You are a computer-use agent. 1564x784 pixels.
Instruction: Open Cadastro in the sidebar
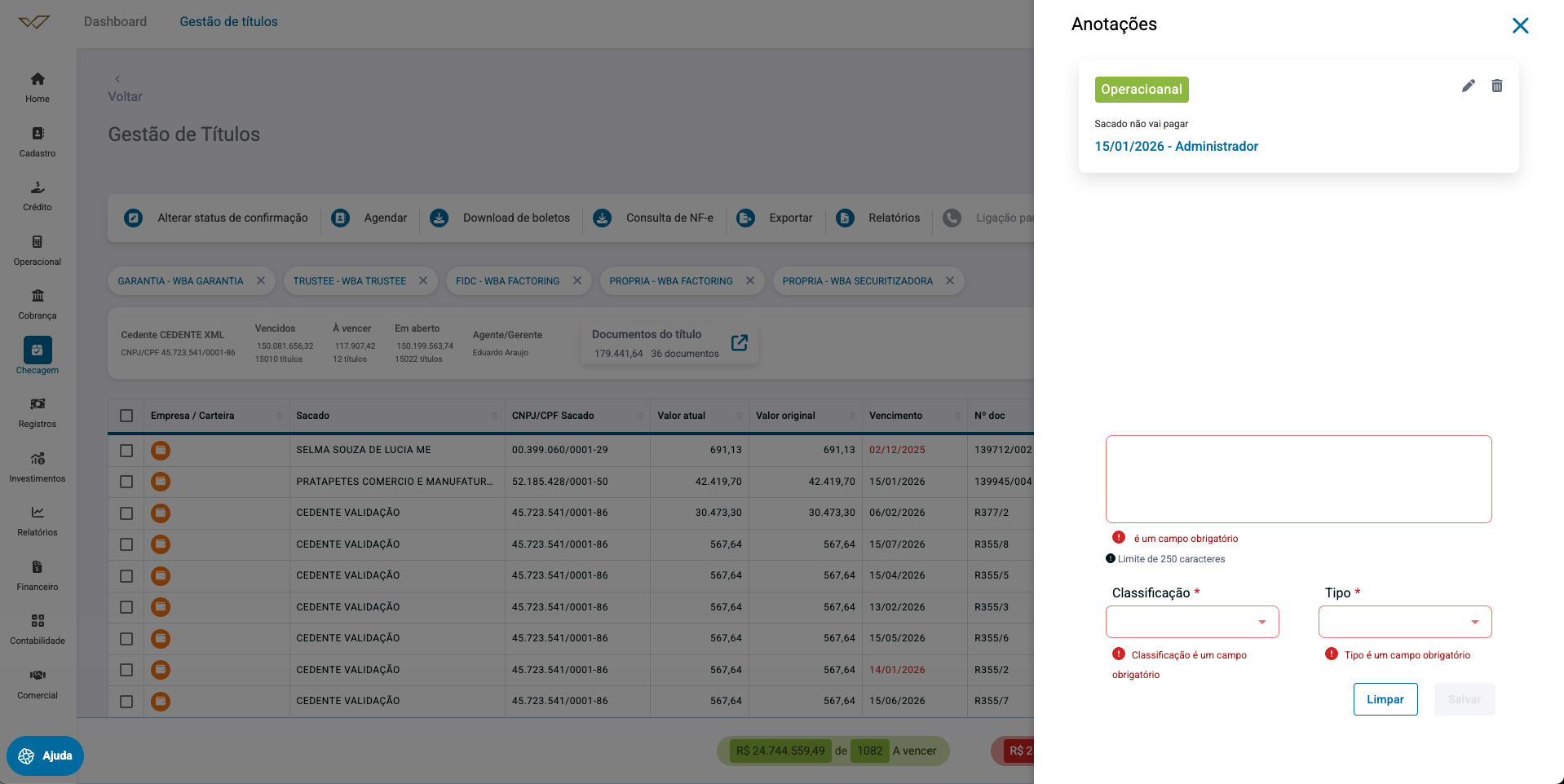[38, 142]
